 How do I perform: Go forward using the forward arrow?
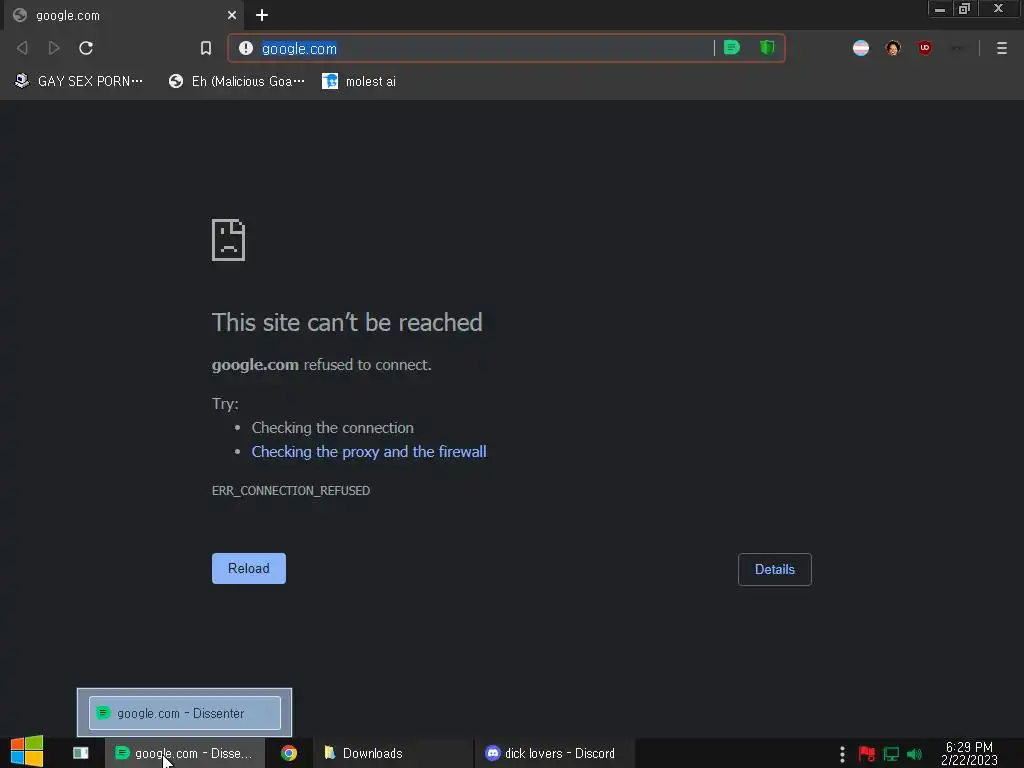(x=54, y=48)
